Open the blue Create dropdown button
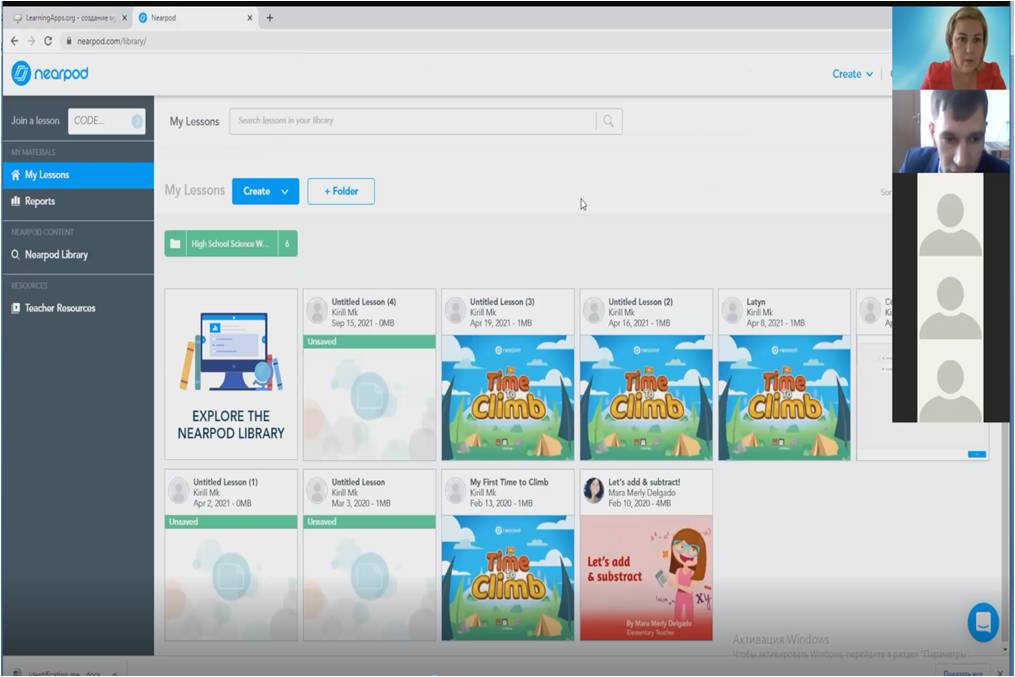This screenshot has height=677, width=1015. click(265, 192)
